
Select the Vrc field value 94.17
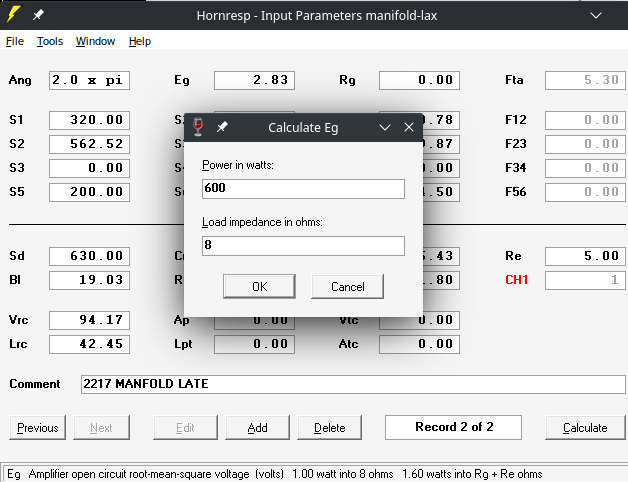click(x=89, y=321)
